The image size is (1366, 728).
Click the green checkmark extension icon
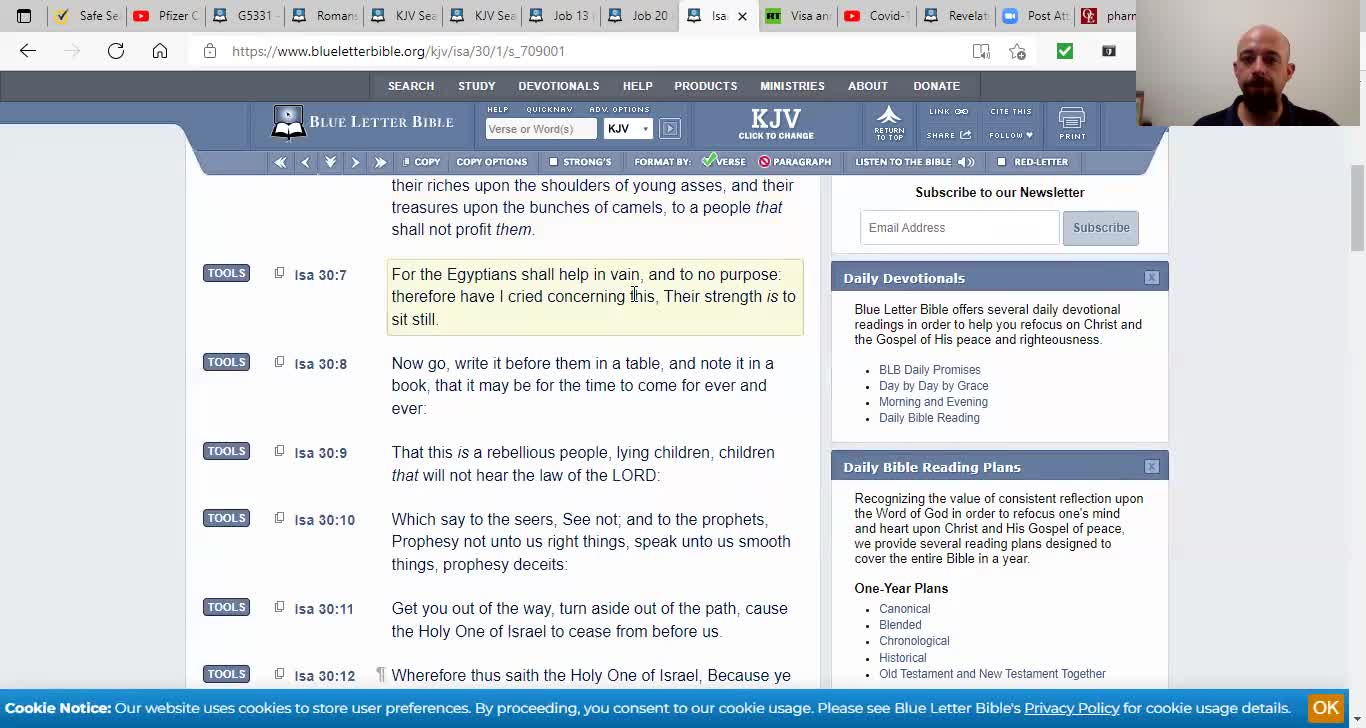[x=1064, y=51]
